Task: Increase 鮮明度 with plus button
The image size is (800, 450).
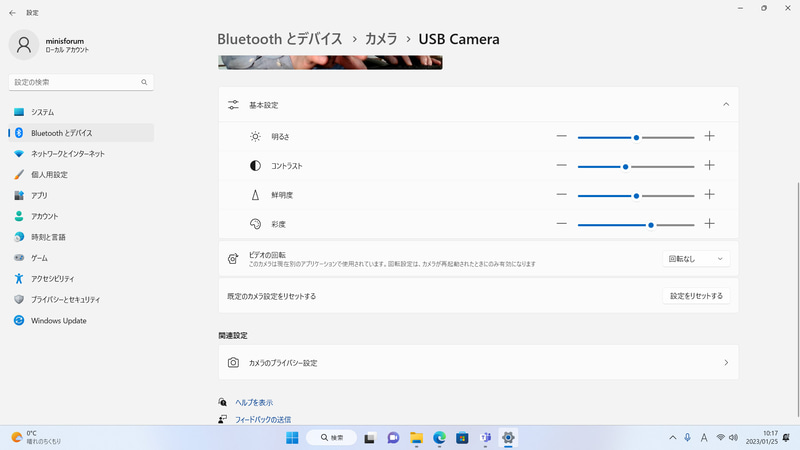Action: (709, 194)
